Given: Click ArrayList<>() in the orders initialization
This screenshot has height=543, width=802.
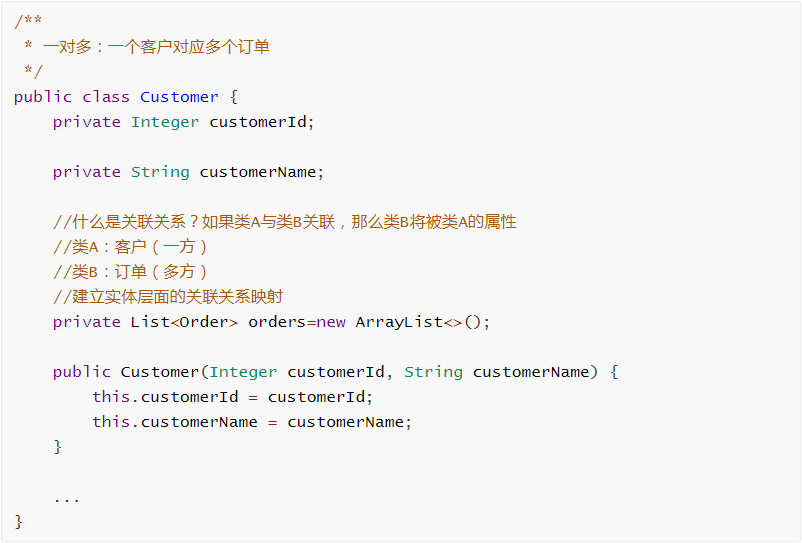Looking at the screenshot, I should tap(422, 322).
